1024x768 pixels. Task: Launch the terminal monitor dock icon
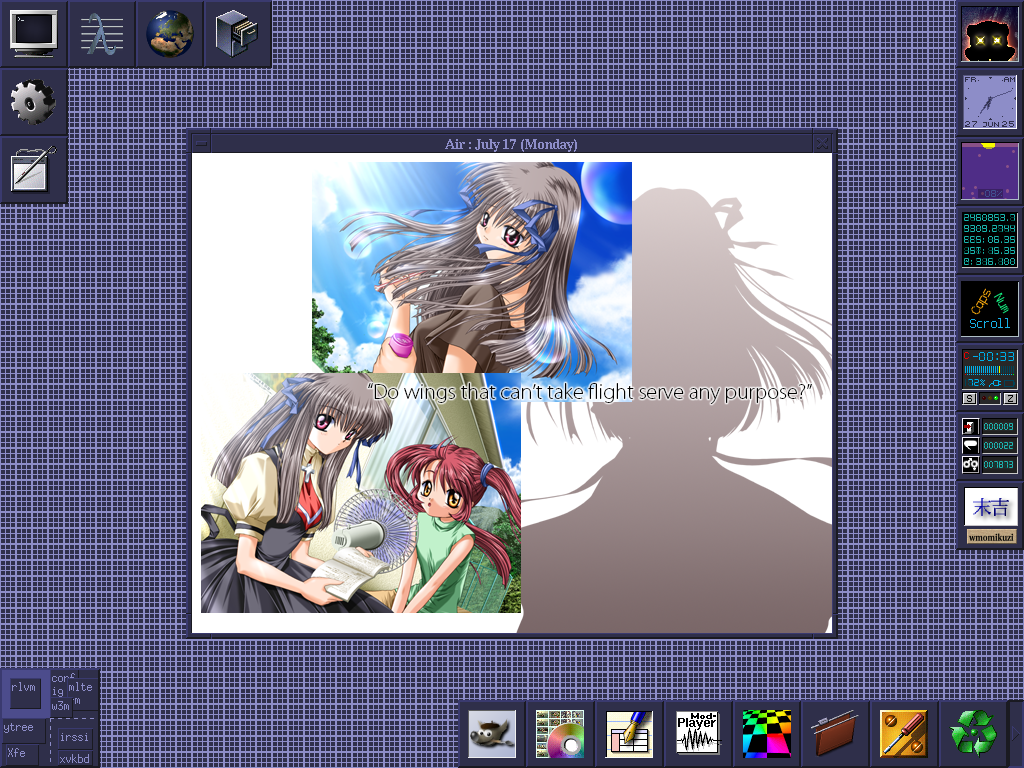(33, 33)
